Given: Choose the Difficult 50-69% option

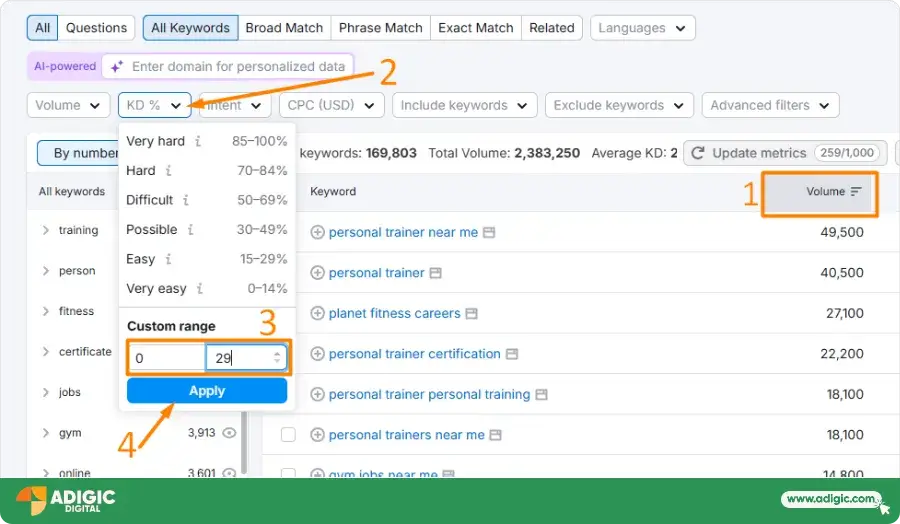Looking at the screenshot, I should [x=207, y=200].
